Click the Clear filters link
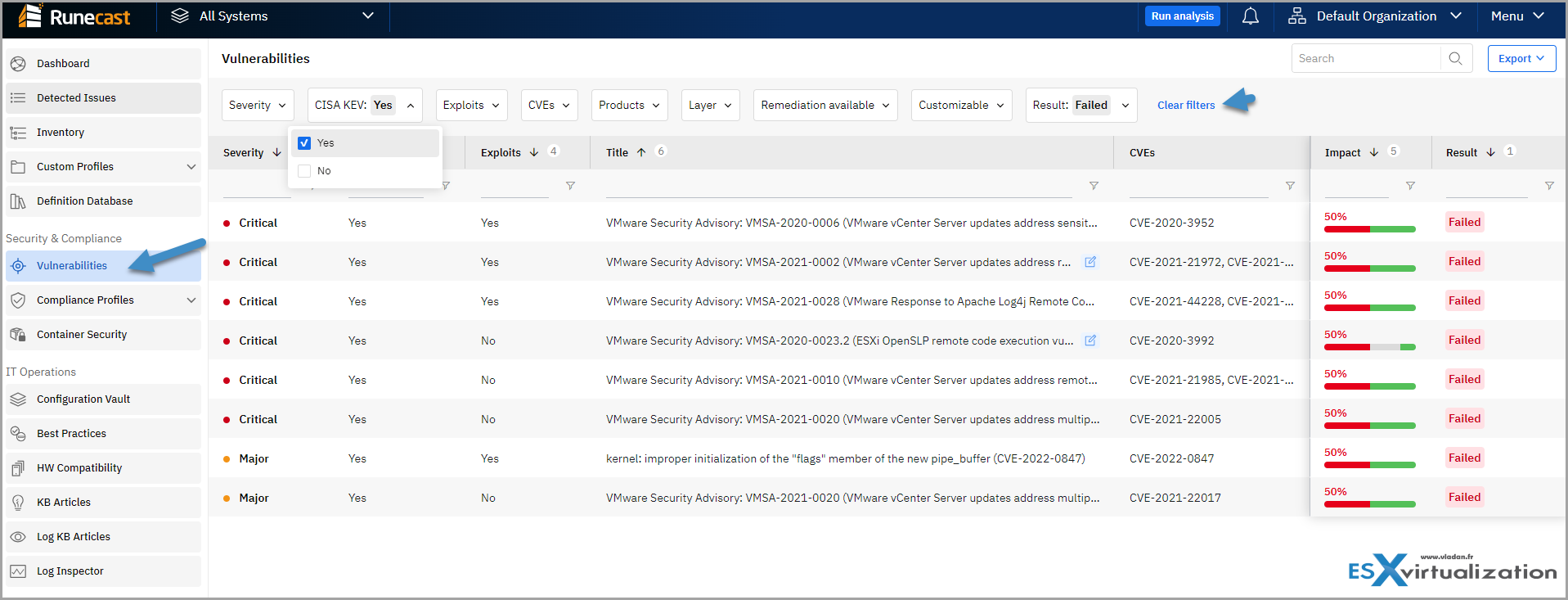This screenshot has width=1568, height=600. click(1186, 106)
